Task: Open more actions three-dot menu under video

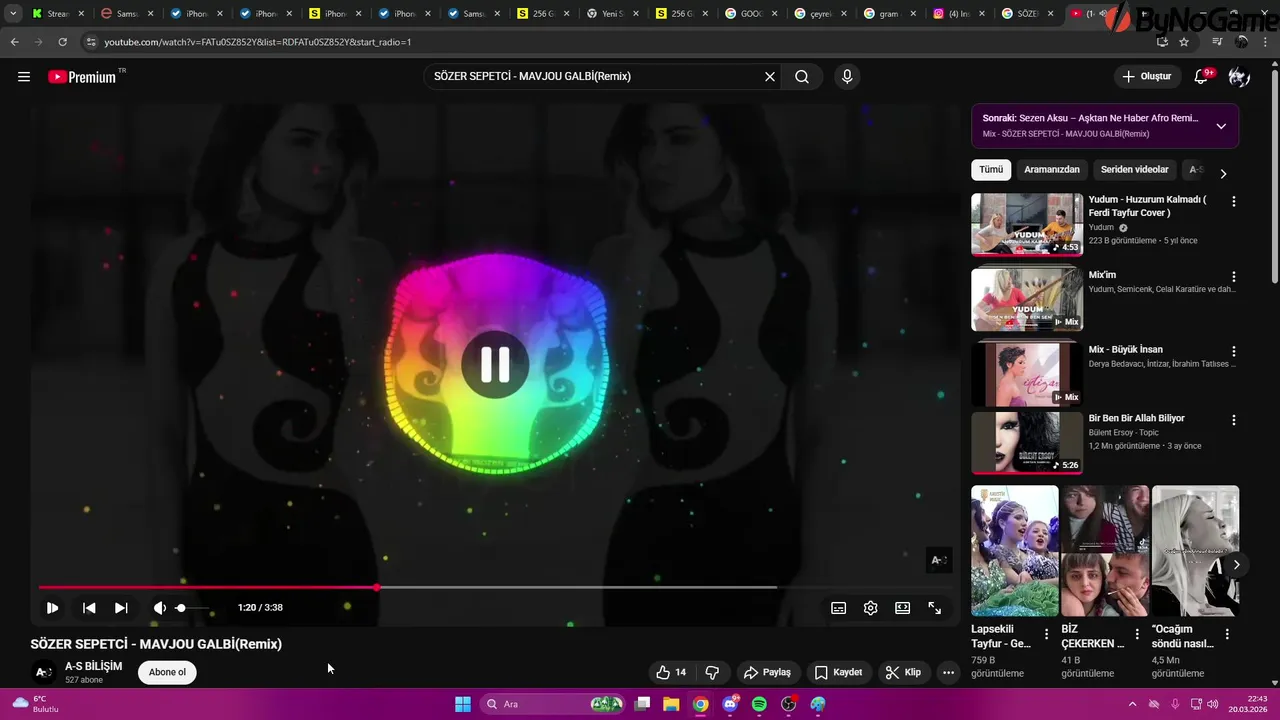Action: [948, 672]
